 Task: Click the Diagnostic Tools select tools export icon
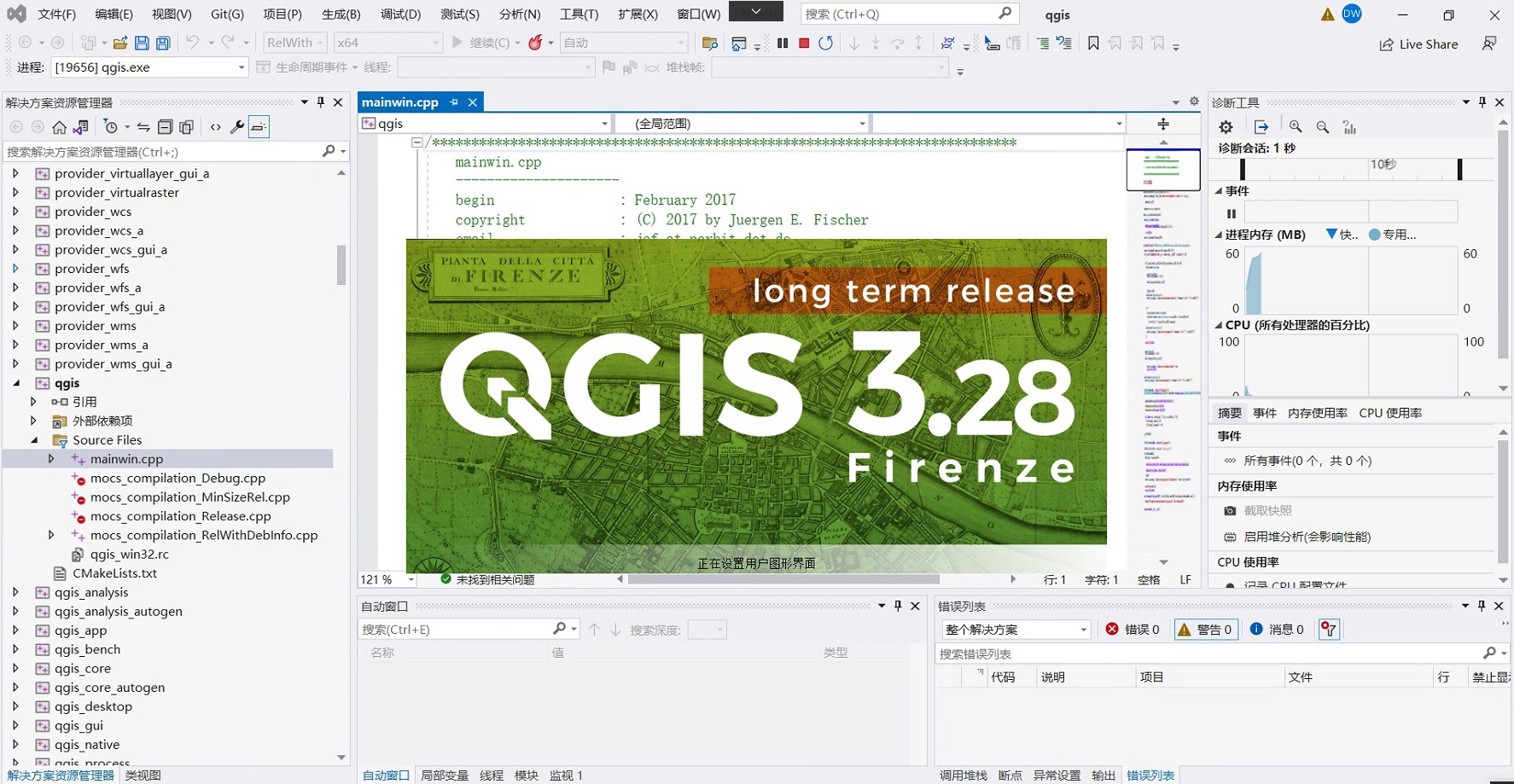point(1261,127)
